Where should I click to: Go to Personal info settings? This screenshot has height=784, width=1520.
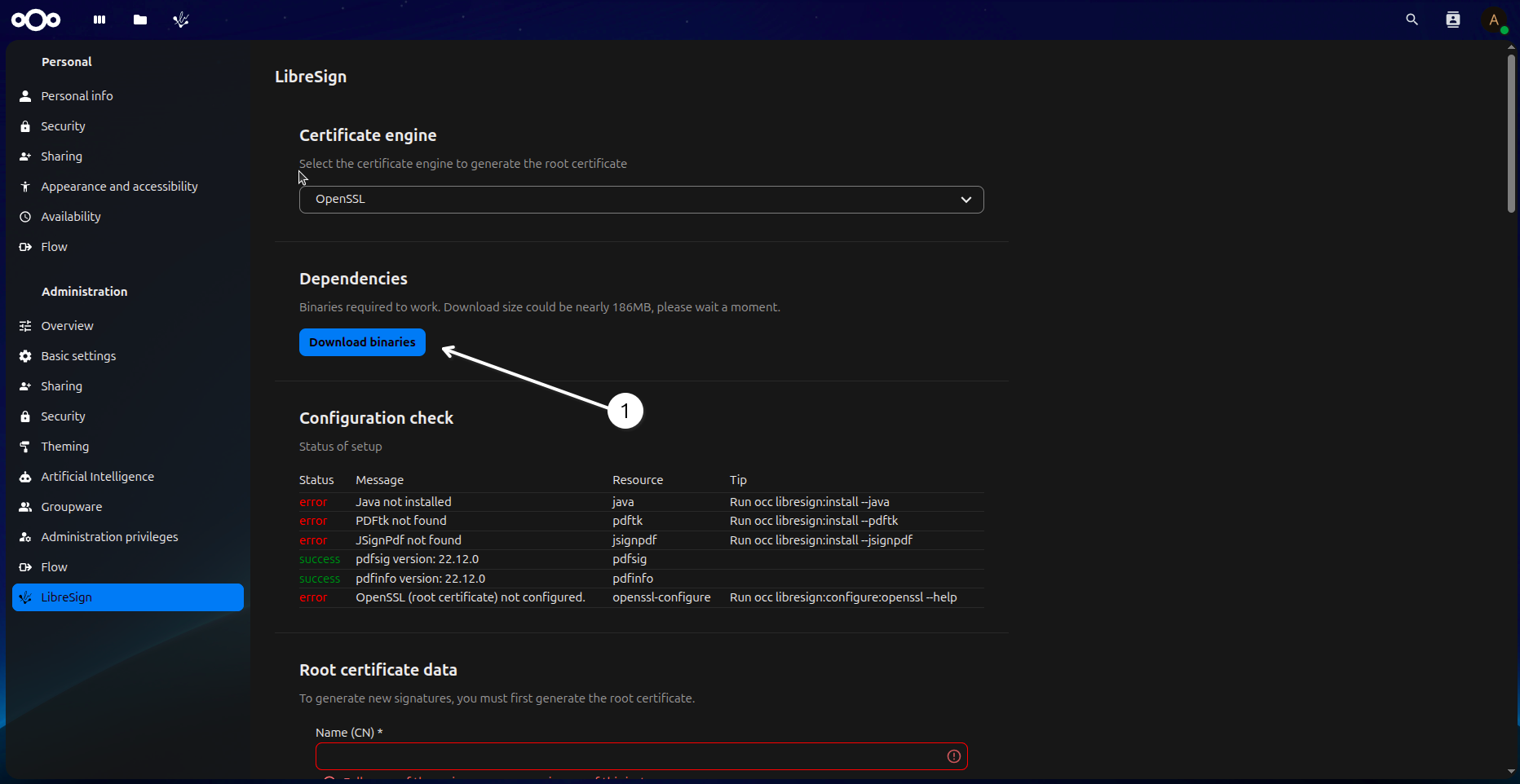pyautogui.click(x=128, y=96)
